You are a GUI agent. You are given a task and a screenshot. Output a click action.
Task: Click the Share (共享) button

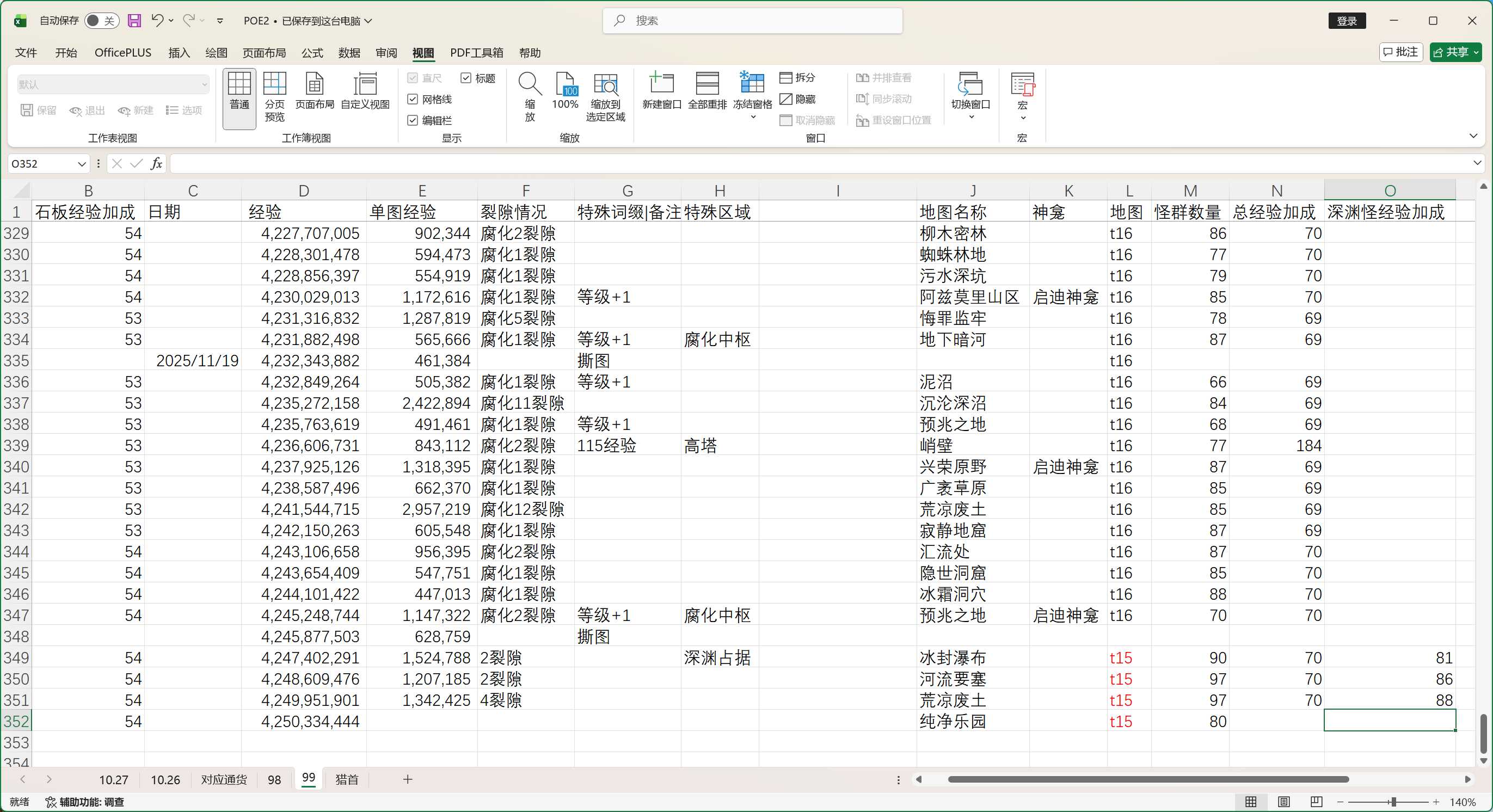point(1450,52)
